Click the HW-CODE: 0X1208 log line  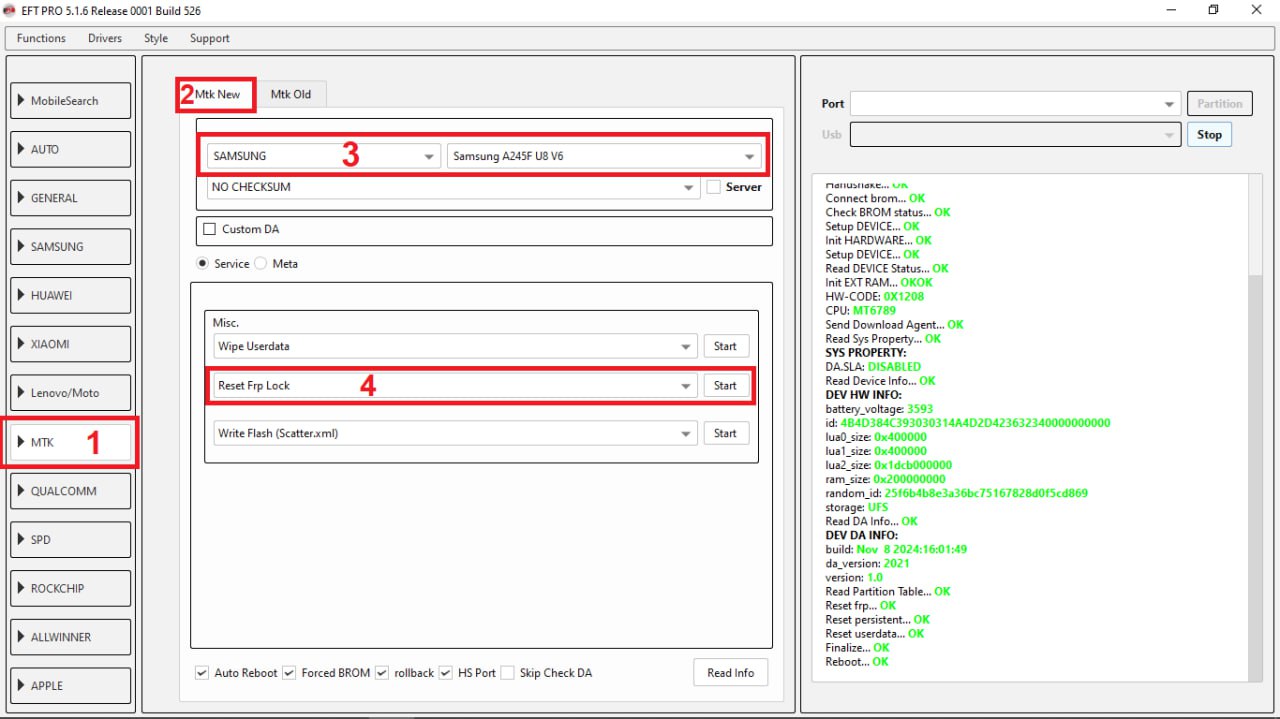tap(875, 297)
